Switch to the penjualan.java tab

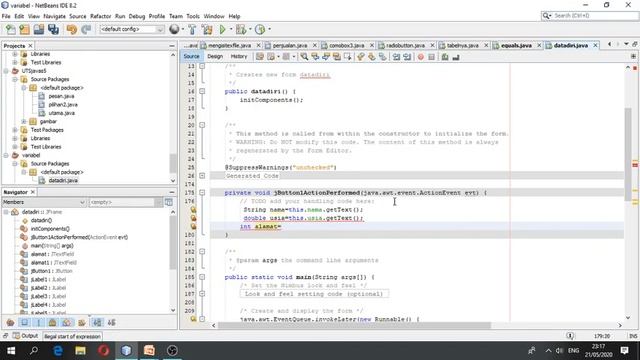[290, 45]
